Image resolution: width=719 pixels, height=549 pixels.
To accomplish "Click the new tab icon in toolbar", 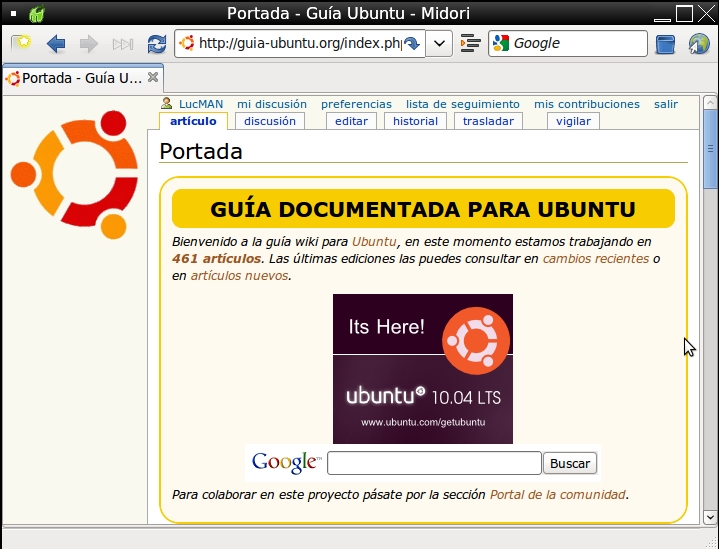I will click(x=21, y=44).
